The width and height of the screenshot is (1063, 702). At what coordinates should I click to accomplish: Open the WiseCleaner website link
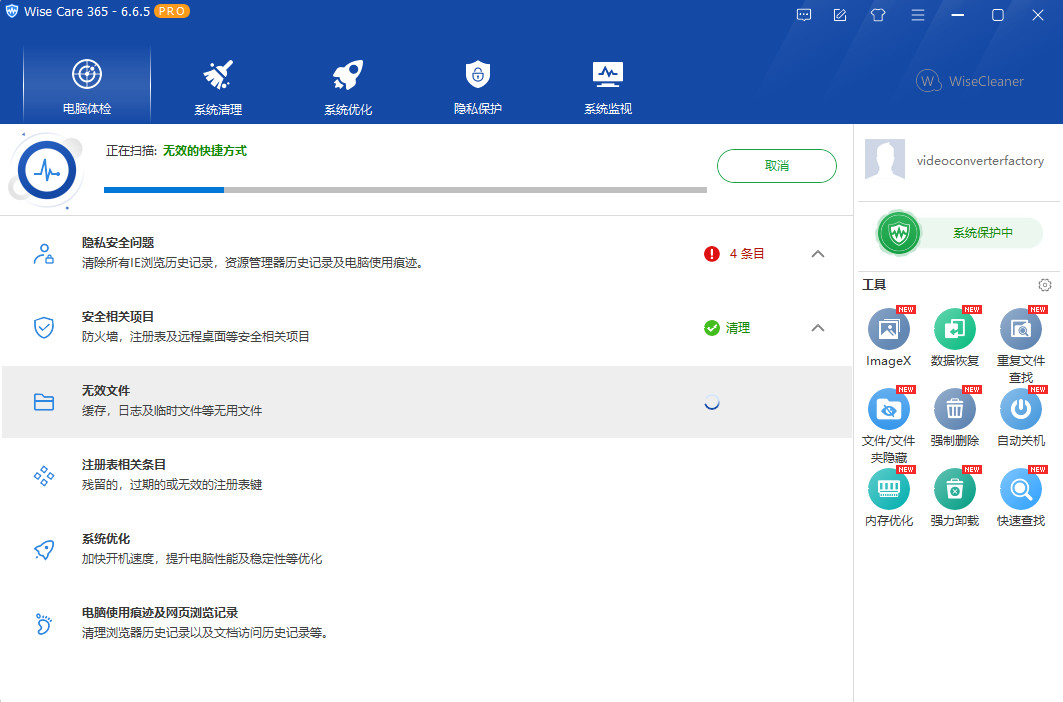click(x=969, y=81)
